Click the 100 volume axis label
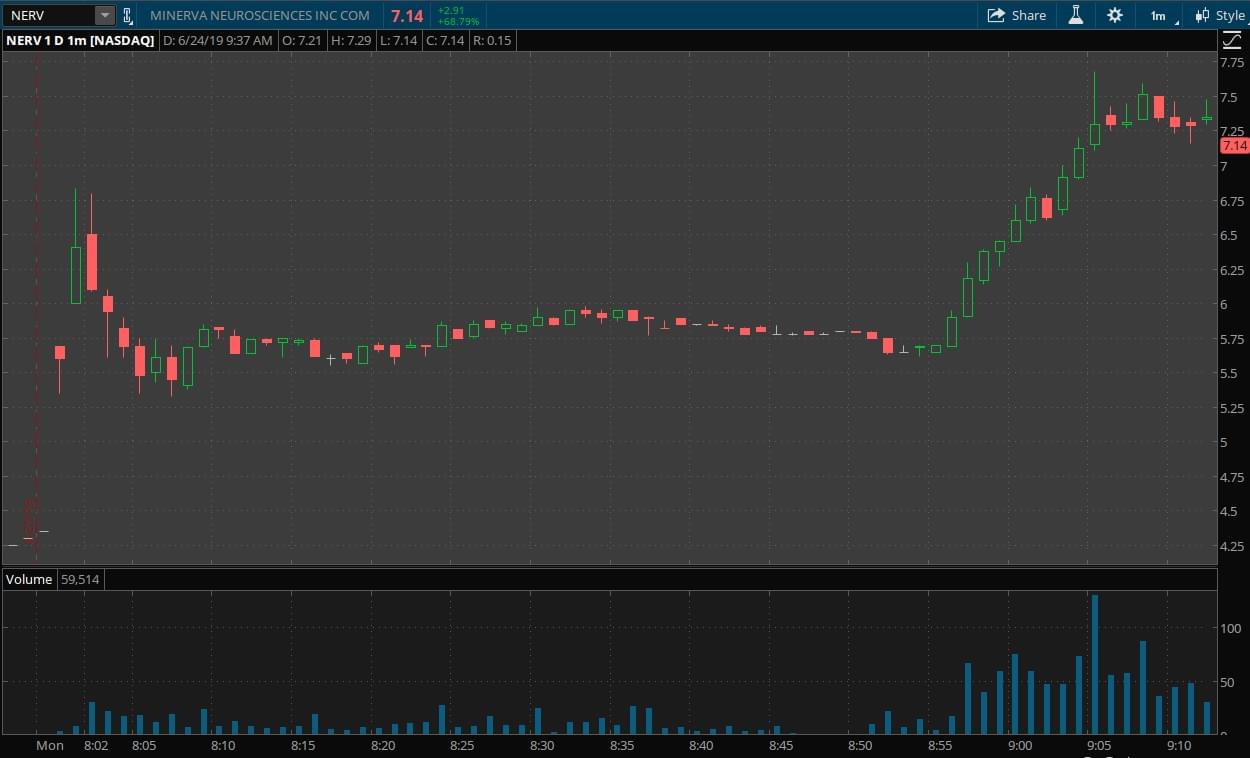This screenshot has height=758, width=1250. 1230,628
